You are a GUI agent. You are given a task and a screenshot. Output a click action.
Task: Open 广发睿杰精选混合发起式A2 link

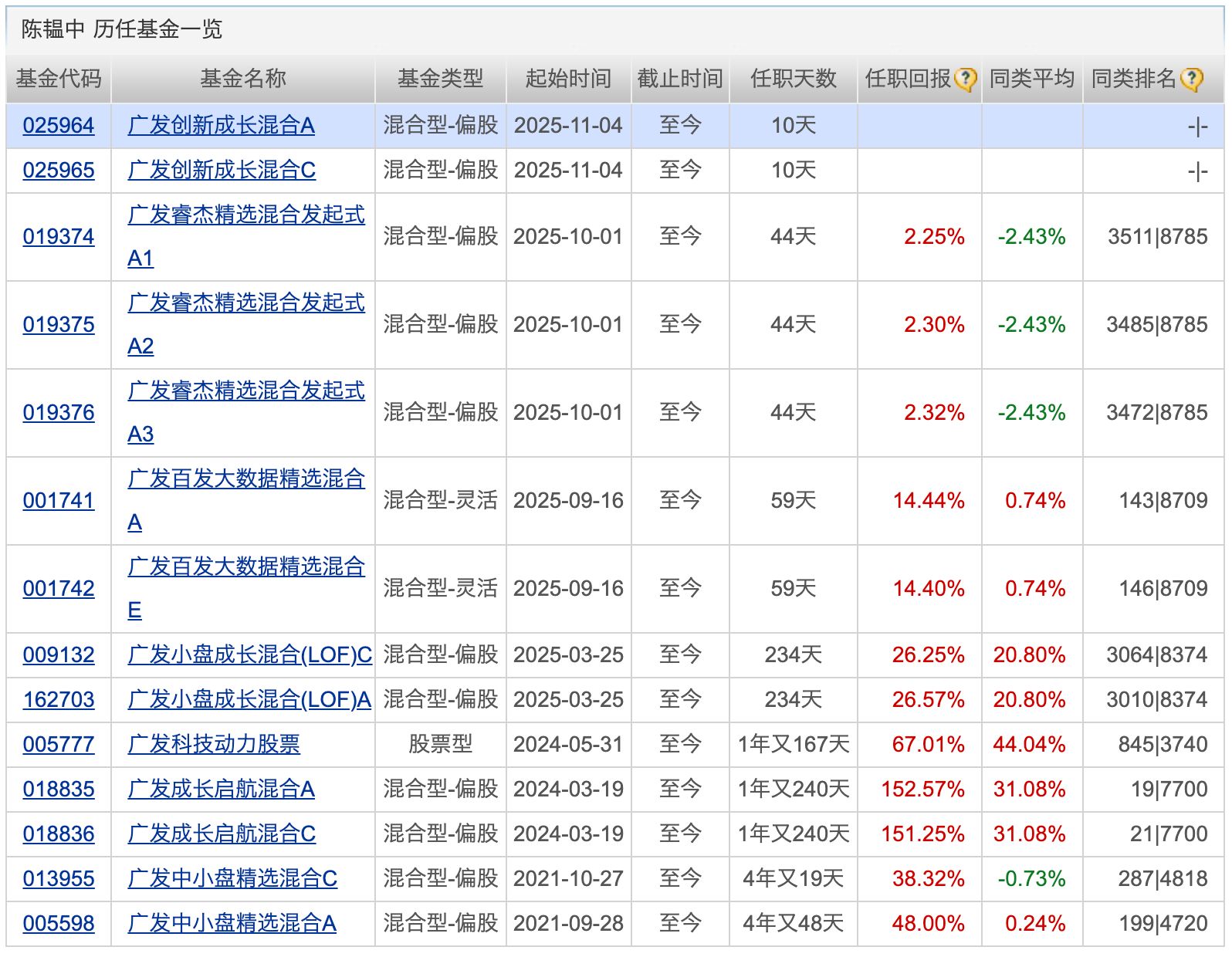[x=245, y=303]
